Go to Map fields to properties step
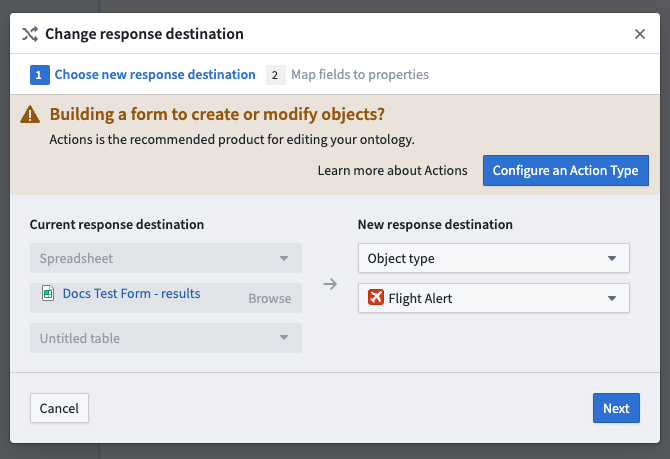Screen dimensions: 670x459 tap(360, 74)
